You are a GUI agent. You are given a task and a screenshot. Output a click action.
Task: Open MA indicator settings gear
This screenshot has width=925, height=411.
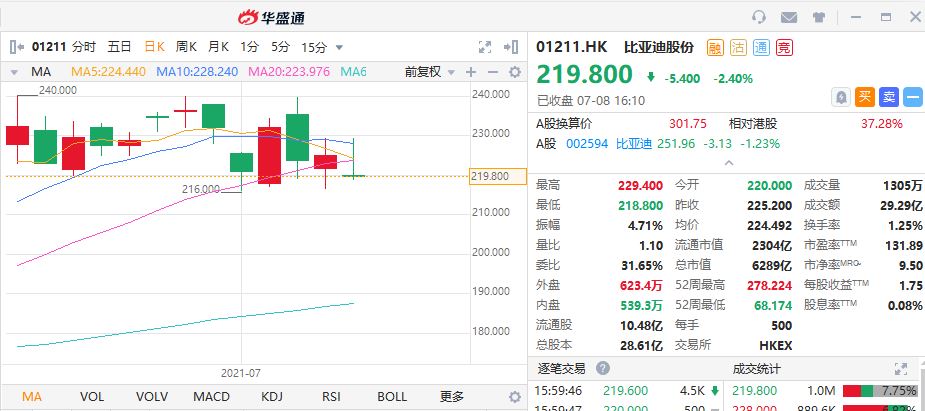[515, 72]
